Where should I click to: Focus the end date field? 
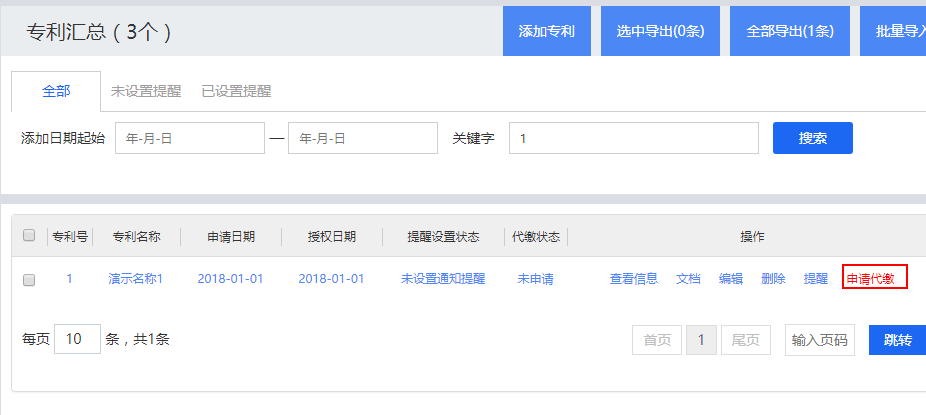pos(363,138)
